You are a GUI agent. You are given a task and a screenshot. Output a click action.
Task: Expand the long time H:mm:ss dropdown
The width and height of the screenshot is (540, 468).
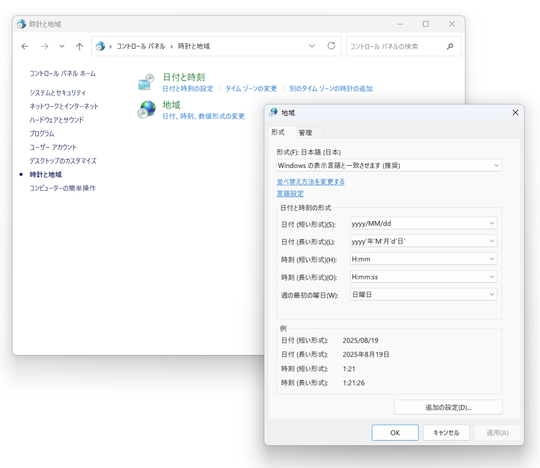point(423,277)
